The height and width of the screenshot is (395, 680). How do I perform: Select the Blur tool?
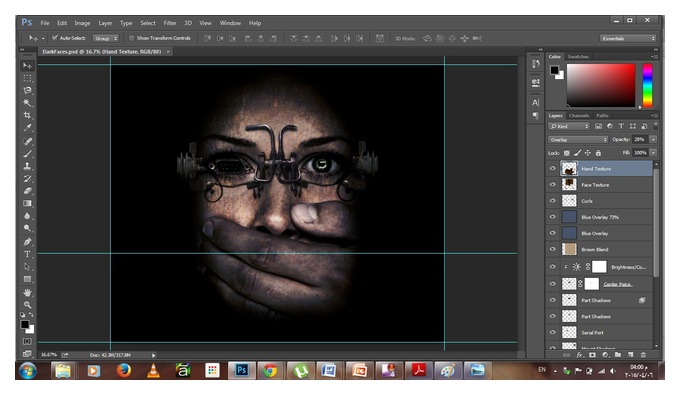point(27,216)
